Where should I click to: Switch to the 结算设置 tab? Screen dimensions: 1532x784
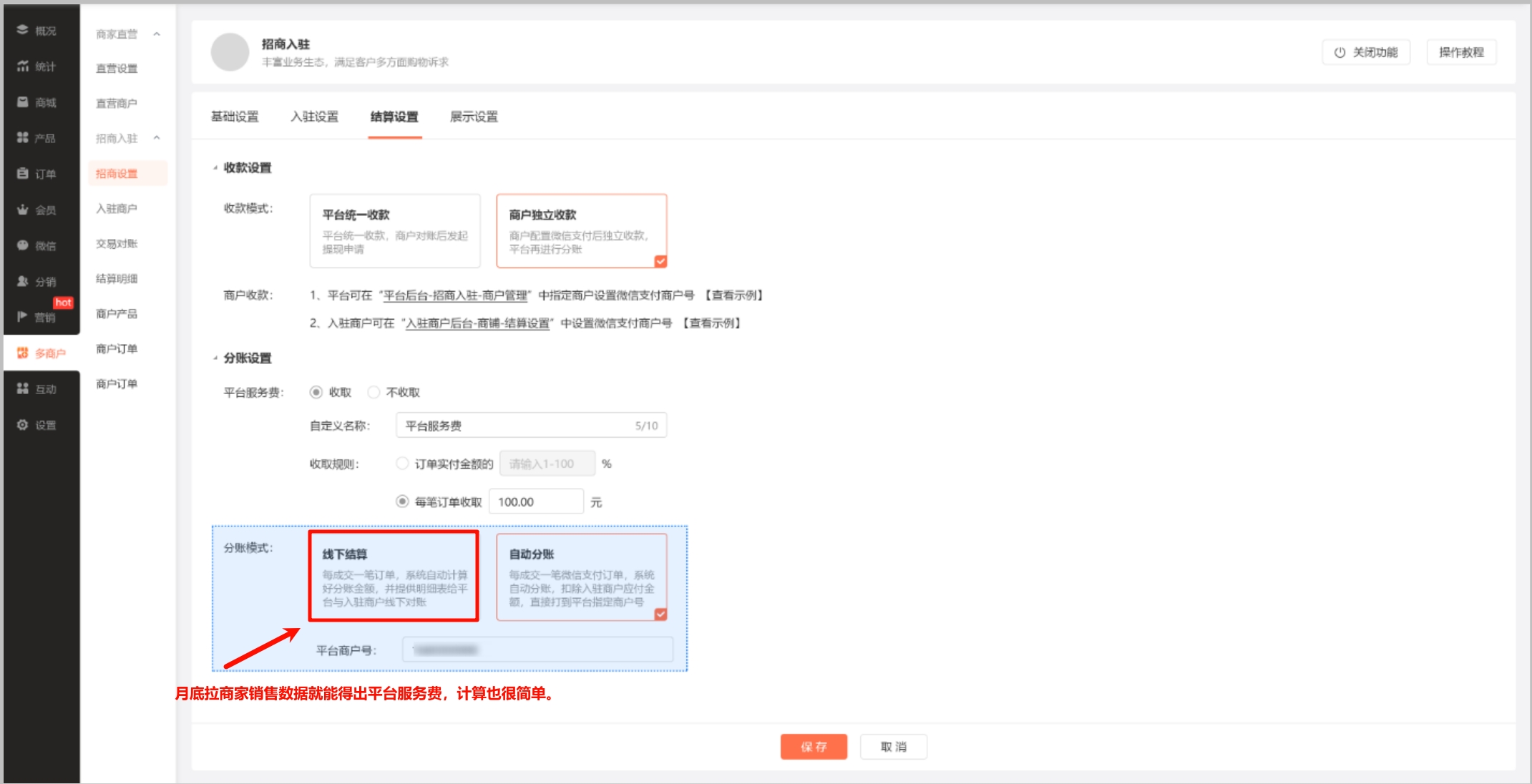pos(394,117)
